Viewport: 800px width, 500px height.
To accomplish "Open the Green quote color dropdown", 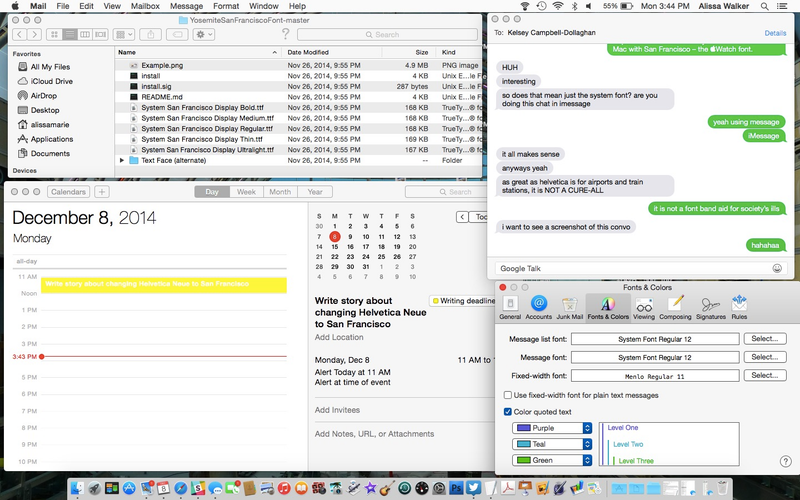I will click(552, 460).
